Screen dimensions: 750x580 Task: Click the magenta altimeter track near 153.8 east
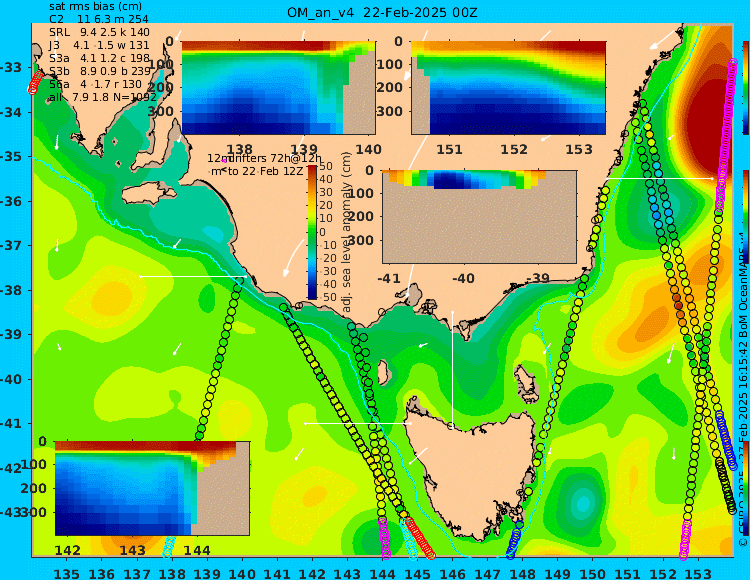[x=726, y=134]
